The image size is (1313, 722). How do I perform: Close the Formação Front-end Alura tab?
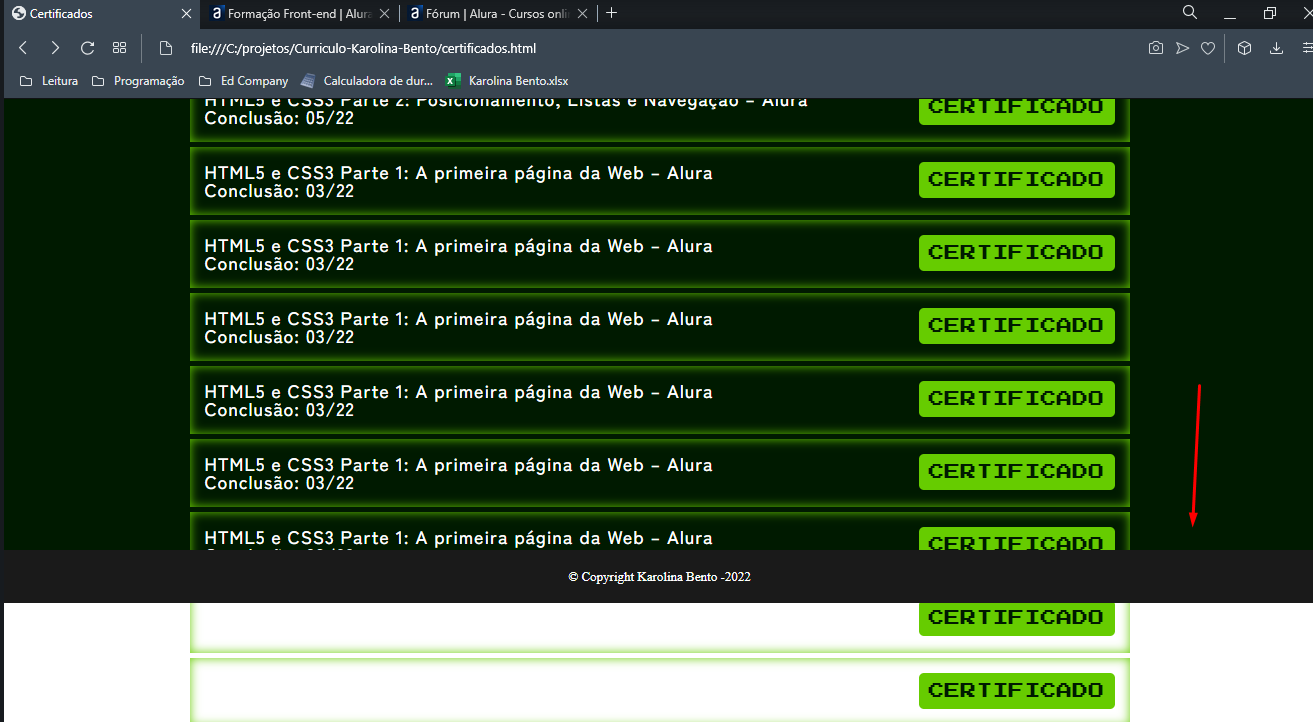[384, 14]
